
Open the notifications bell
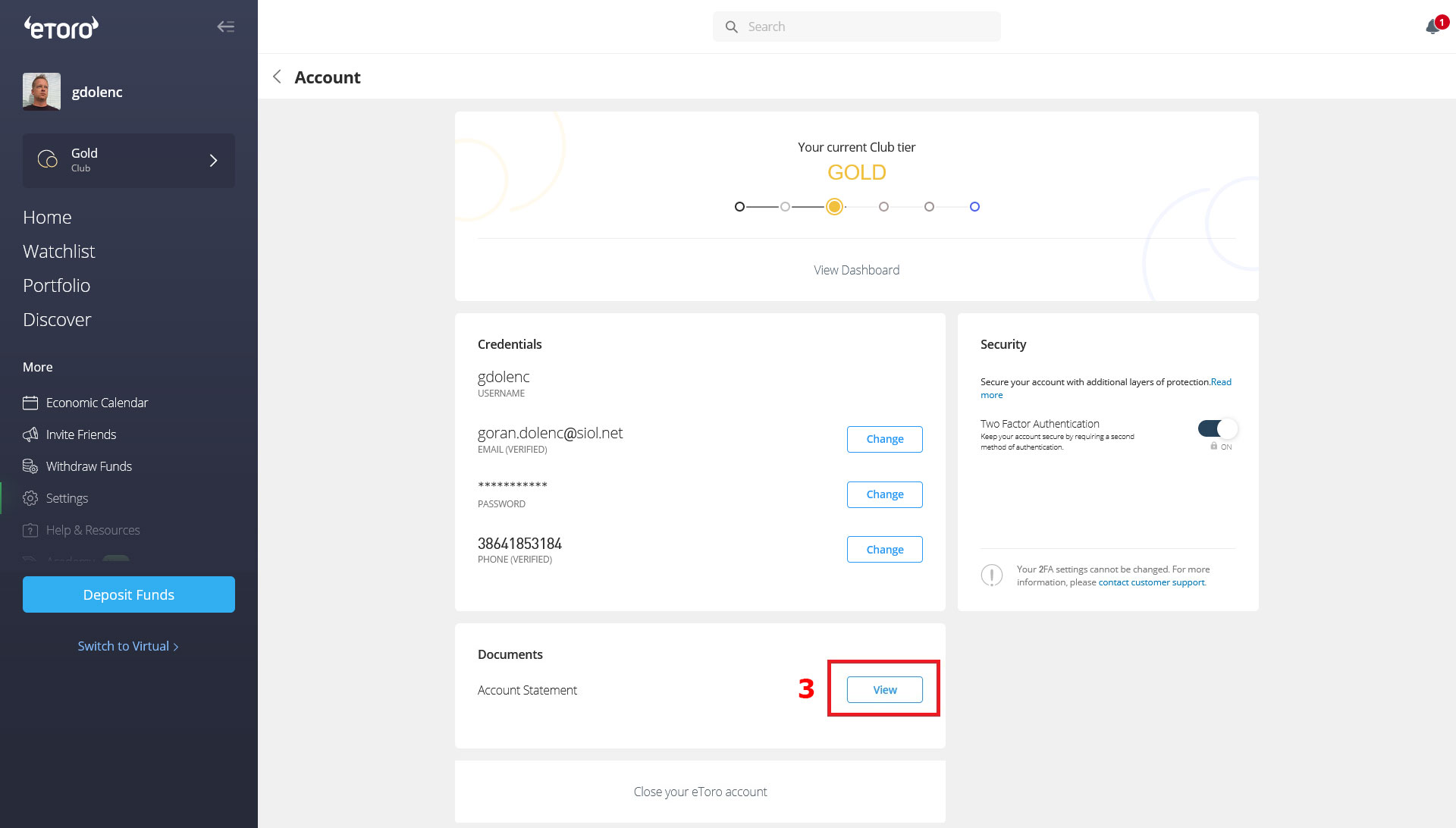coord(1432,27)
